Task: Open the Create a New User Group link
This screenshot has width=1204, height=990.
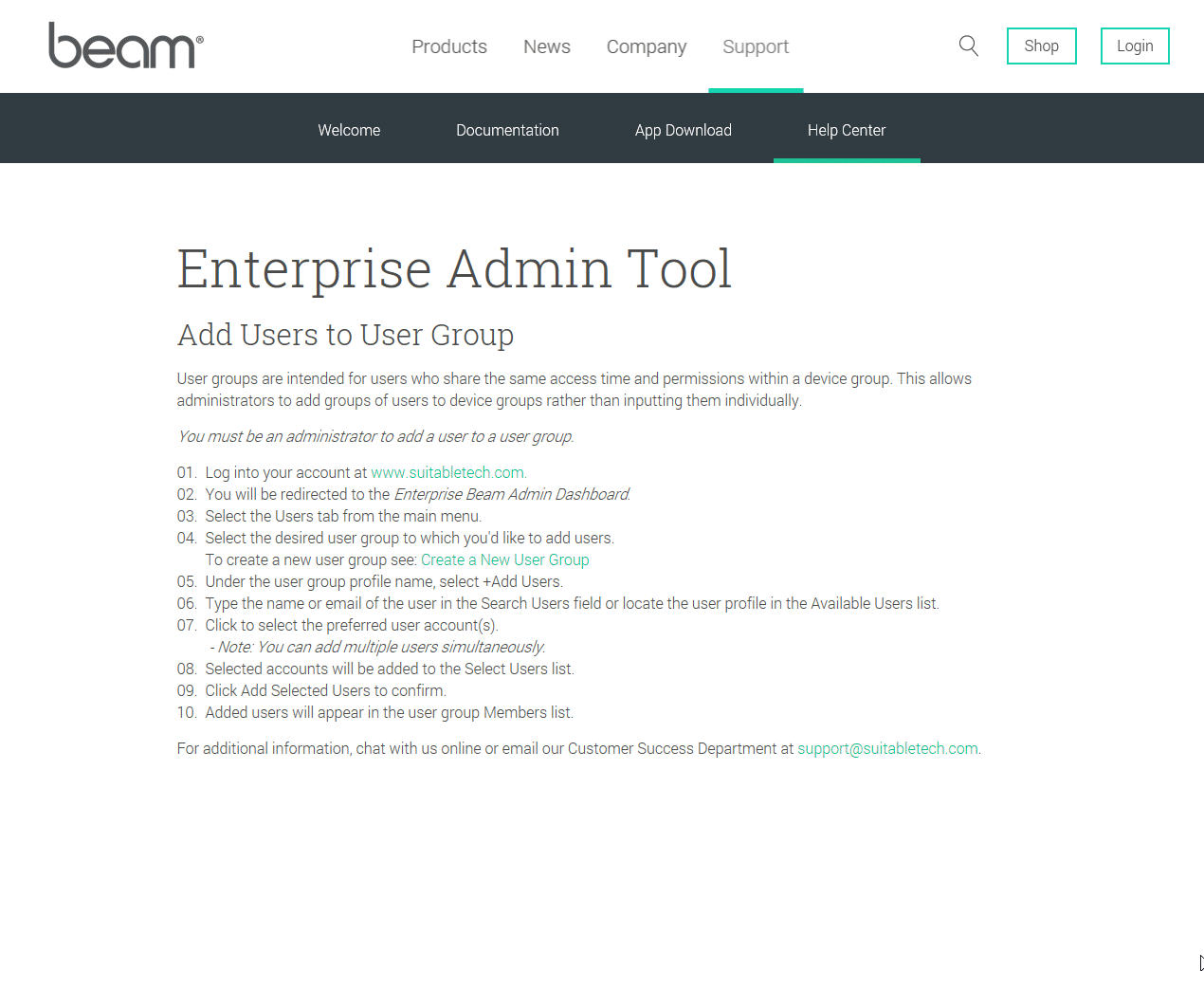Action: tap(505, 559)
